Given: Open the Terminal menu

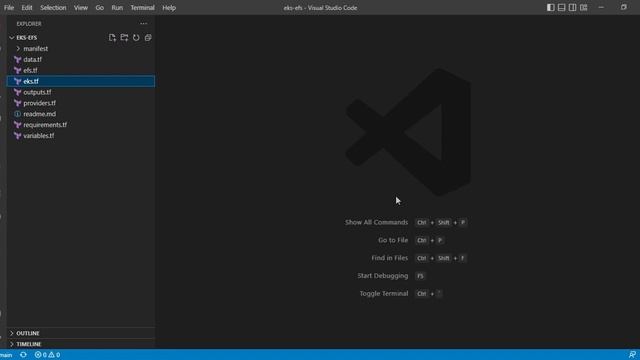Looking at the screenshot, I should [x=142, y=8].
